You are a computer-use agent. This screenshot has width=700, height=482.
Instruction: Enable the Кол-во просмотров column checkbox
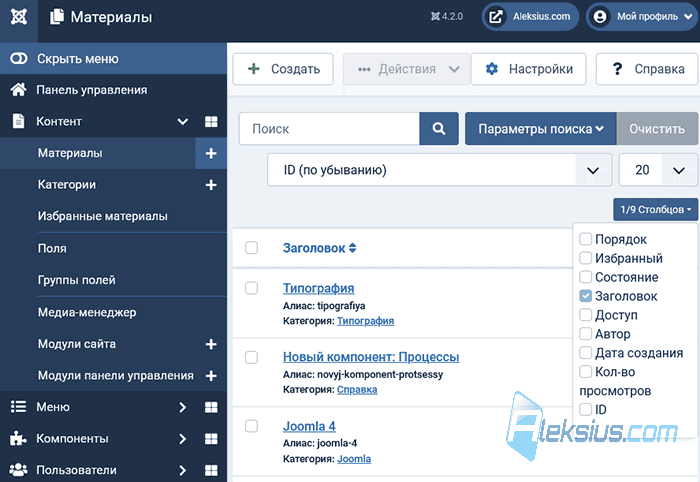585,371
